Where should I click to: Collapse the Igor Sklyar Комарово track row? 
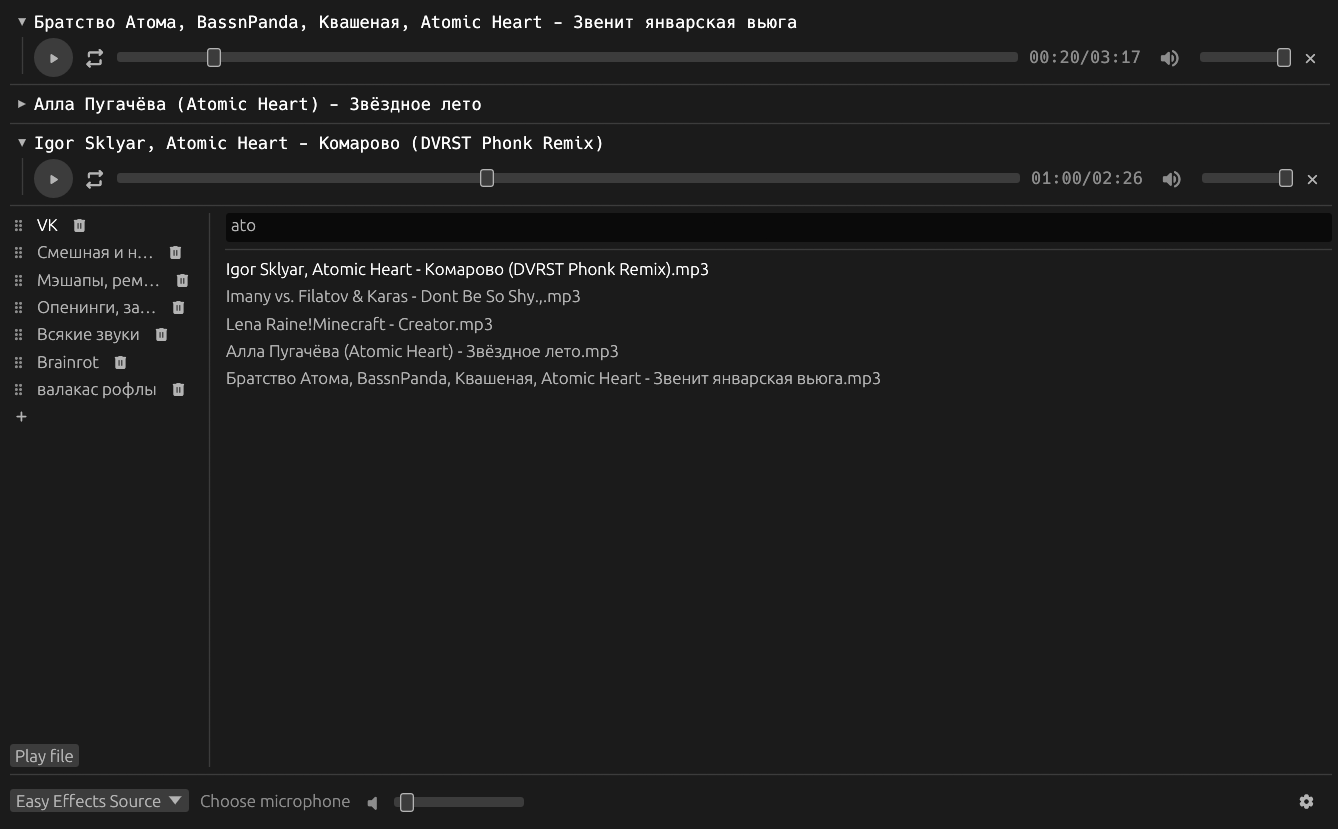pos(20,143)
